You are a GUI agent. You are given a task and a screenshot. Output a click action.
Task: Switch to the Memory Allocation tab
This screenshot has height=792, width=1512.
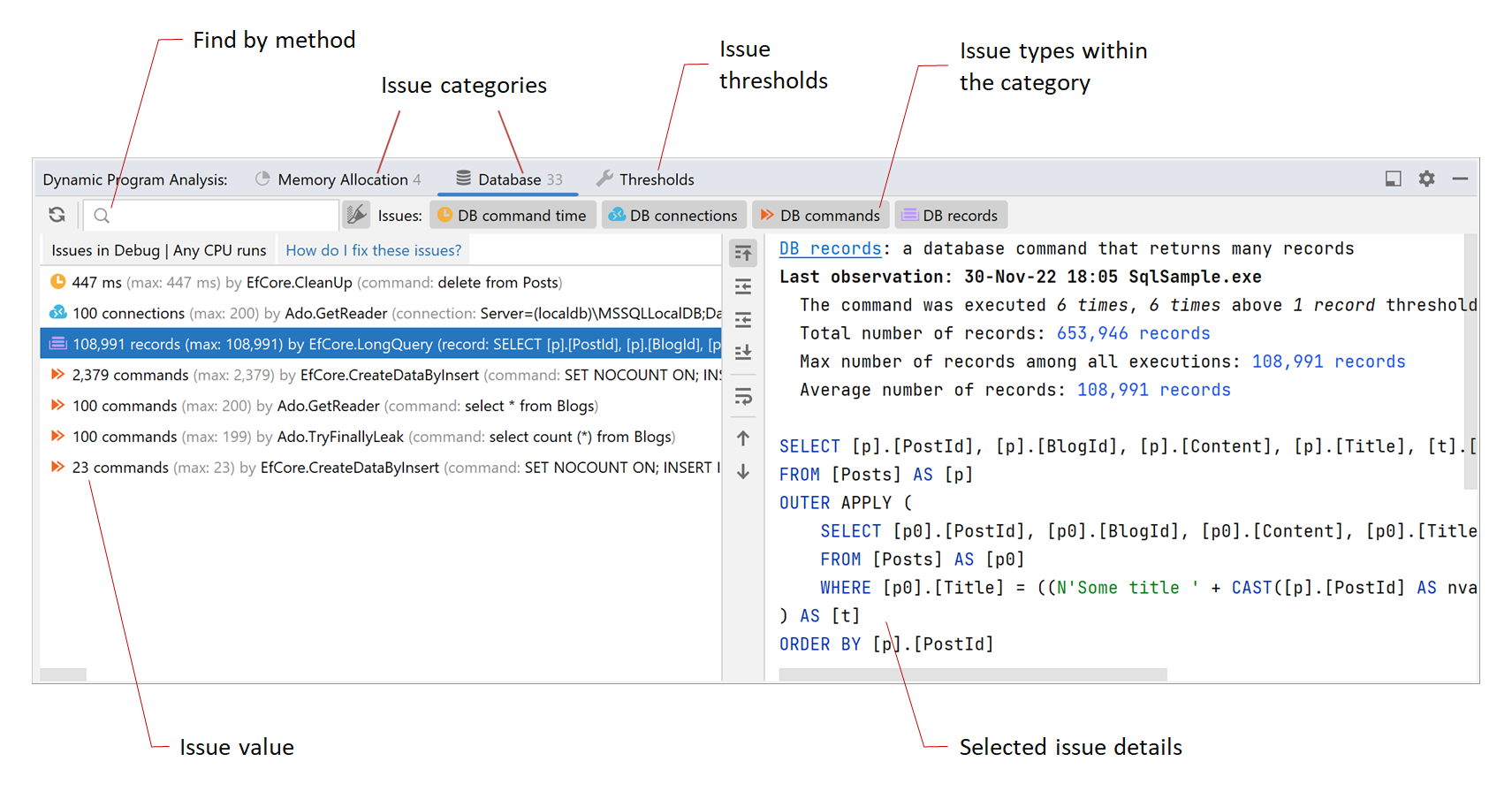[338, 179]
